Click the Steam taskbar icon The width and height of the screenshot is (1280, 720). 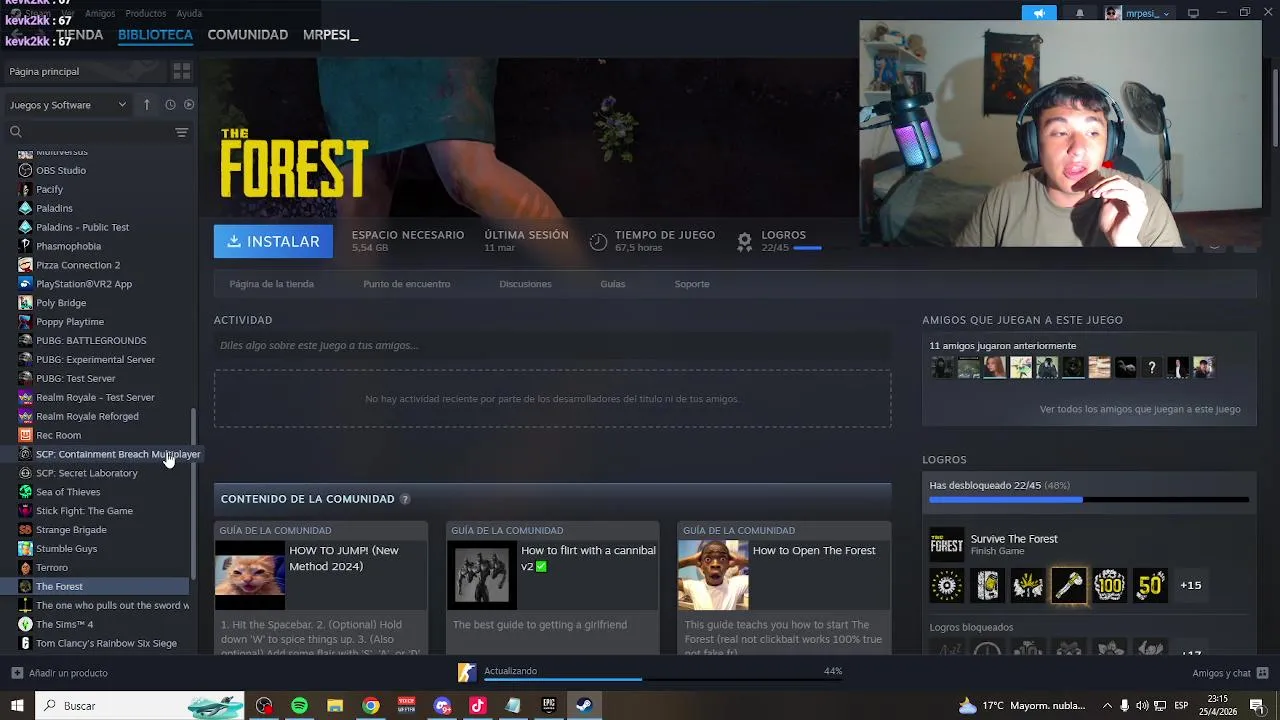pos(584,705)
